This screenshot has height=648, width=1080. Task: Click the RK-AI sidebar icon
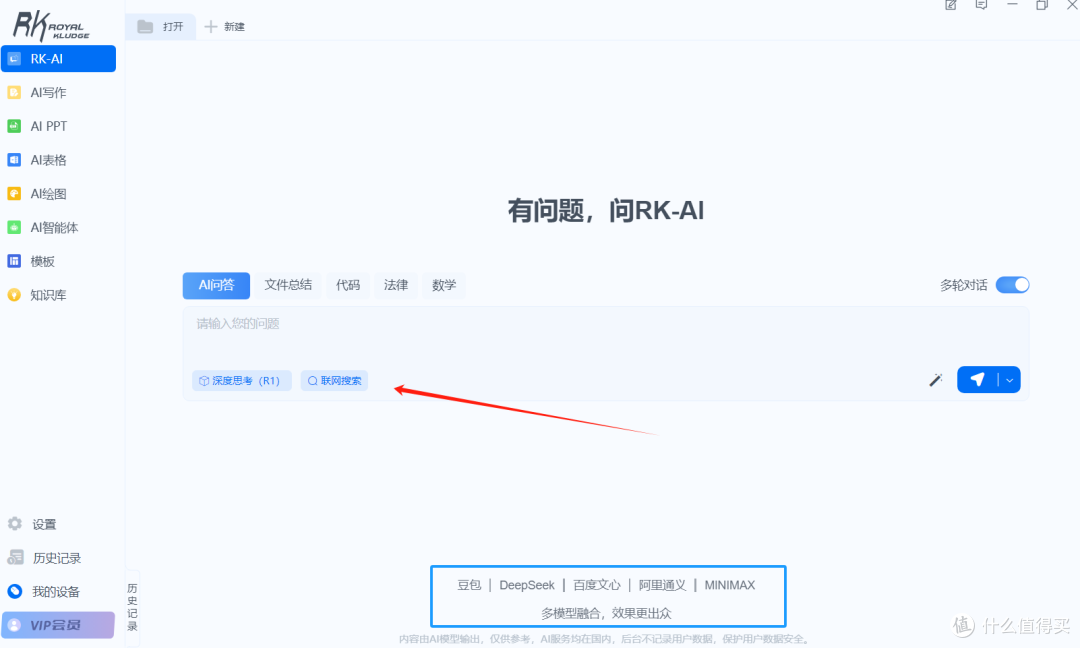tap(14, 59)
